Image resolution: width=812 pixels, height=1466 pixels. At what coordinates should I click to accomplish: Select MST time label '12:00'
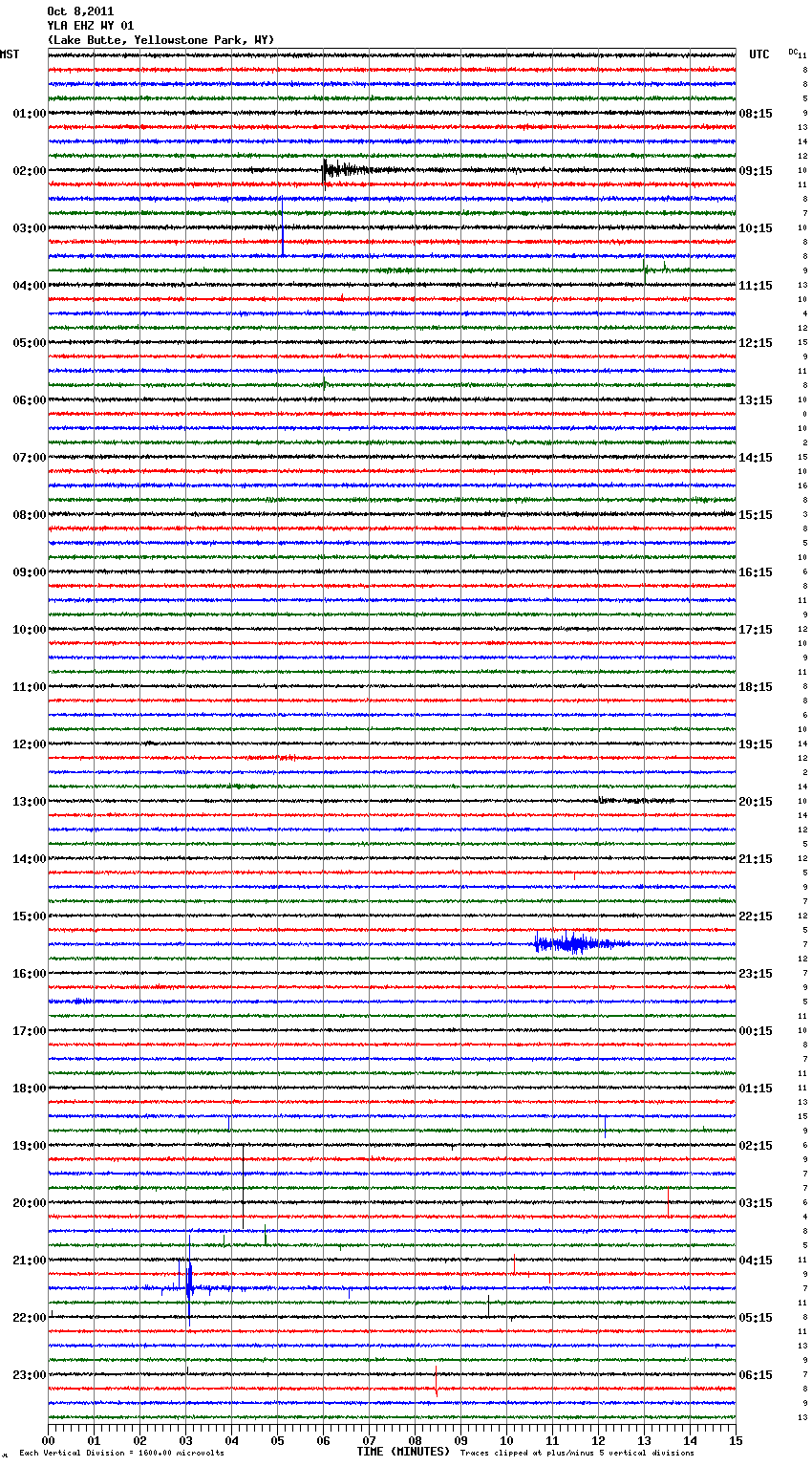29,744
